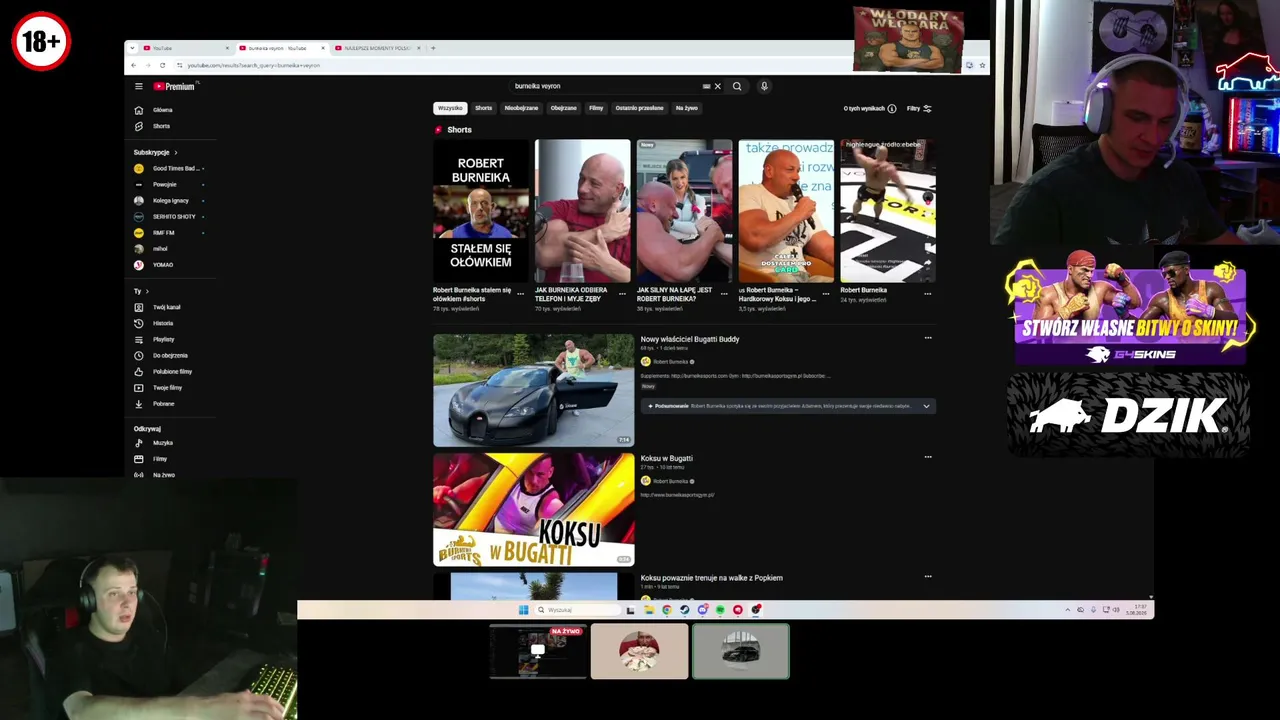
Task: Clear the search query with the X
Action: point(717,86)
